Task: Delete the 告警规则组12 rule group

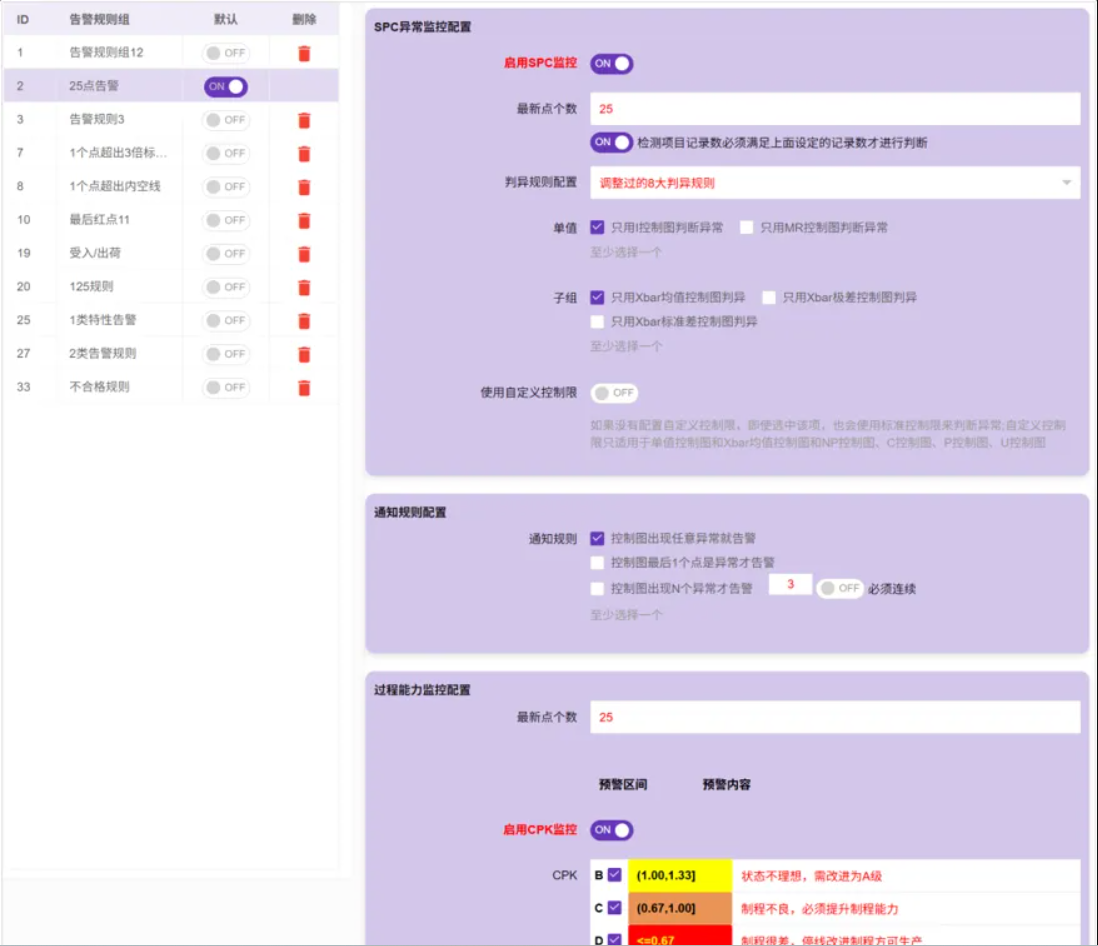Action: 304,54
